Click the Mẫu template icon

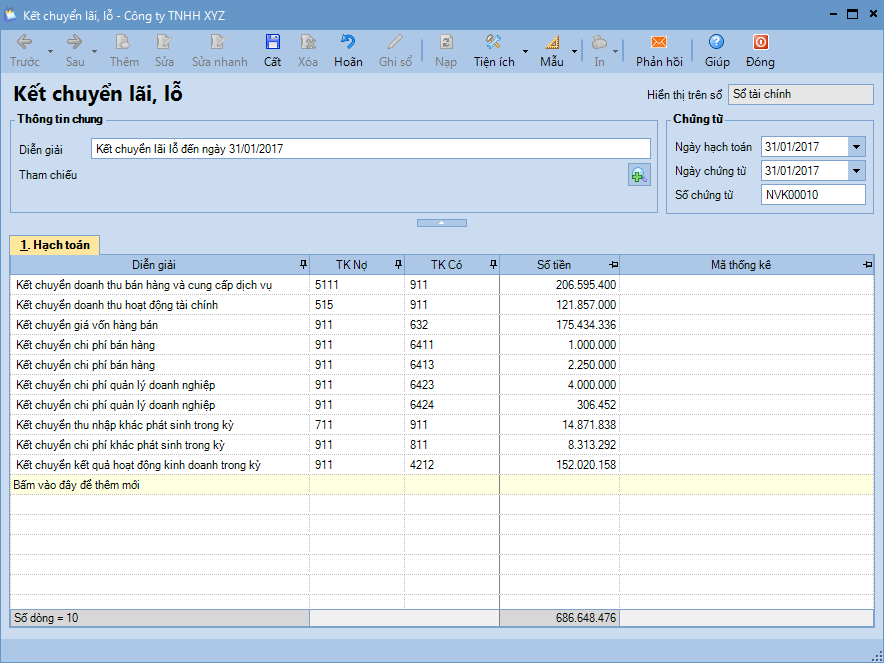(552, 42)
